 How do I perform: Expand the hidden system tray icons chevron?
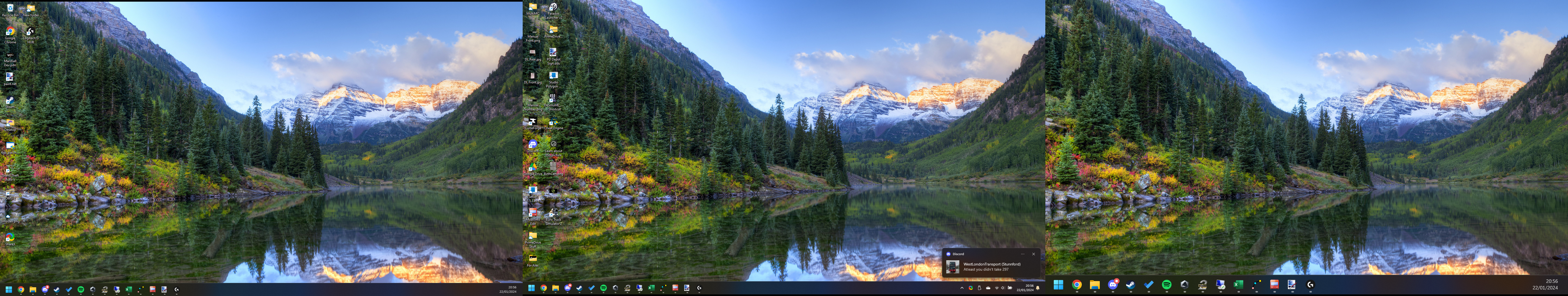[x=962, y=288]
